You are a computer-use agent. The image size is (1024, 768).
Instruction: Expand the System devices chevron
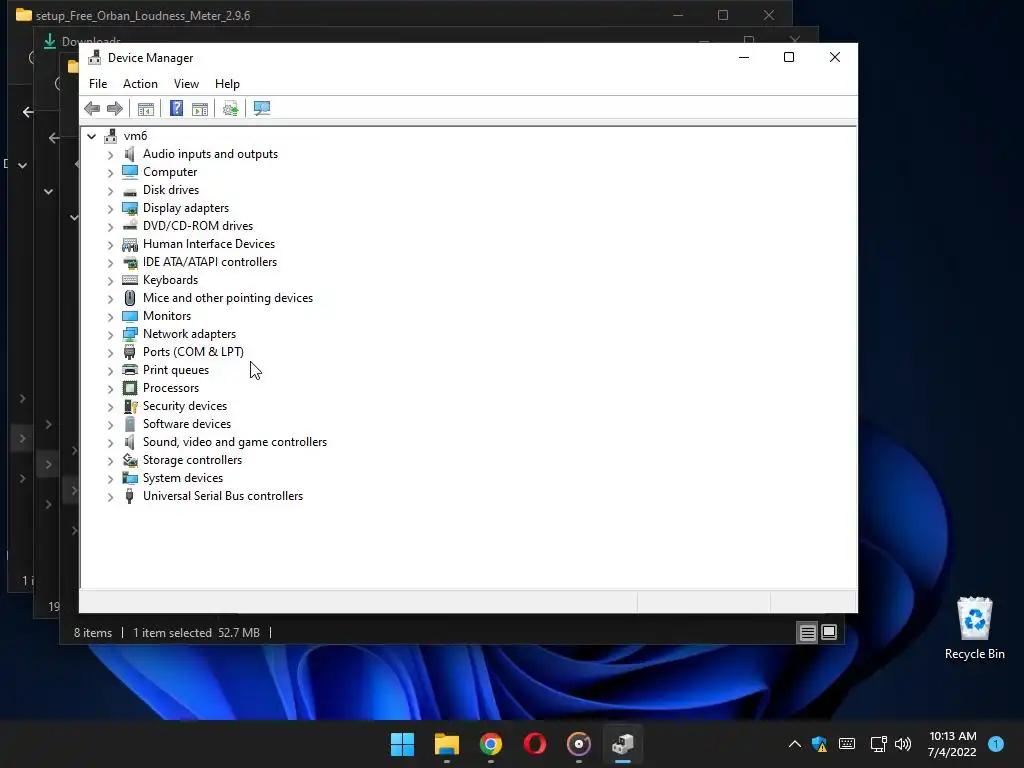110,479
